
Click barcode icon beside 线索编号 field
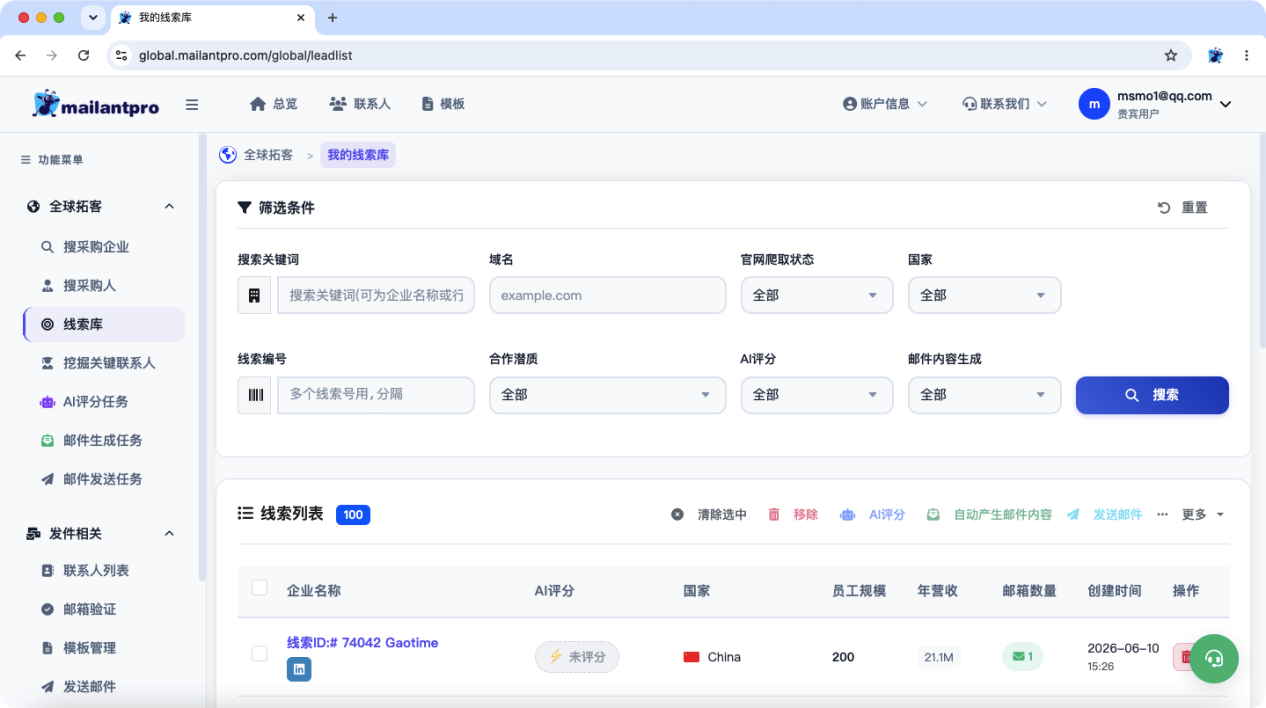(254, 395)
